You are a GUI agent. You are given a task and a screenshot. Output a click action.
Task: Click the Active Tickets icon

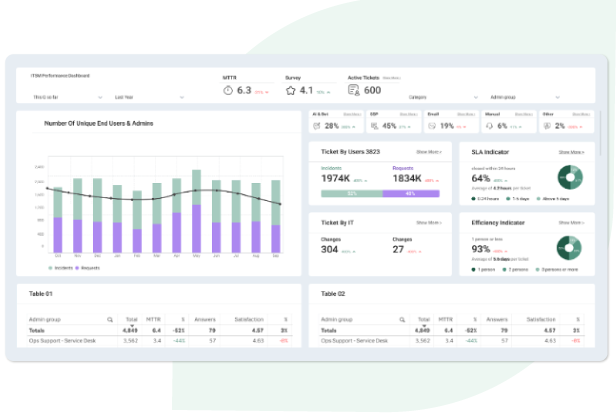point(354,90)
